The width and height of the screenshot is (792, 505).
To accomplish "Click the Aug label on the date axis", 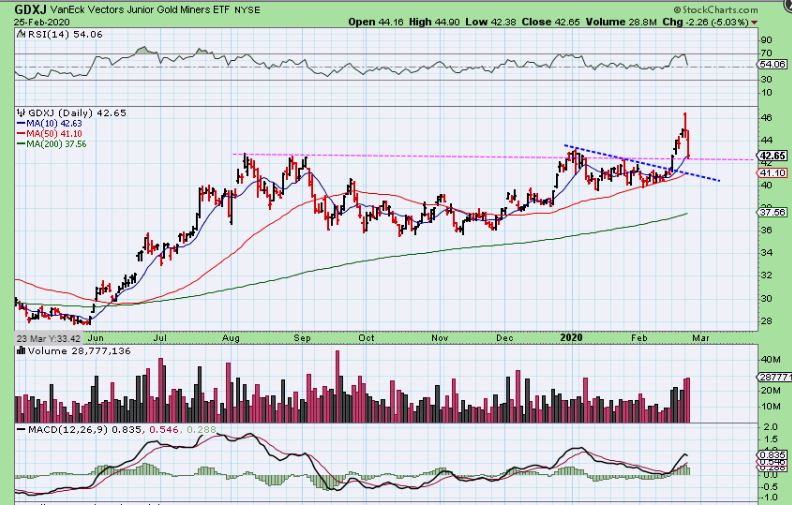I will [x=231, y=338].
